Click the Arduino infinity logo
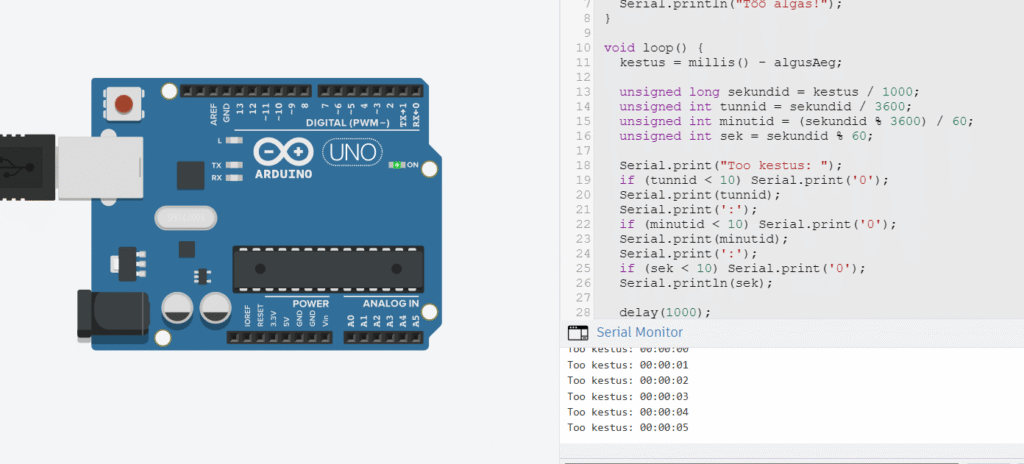Viewport: 1024px width, 464px height. click(283, 151)
